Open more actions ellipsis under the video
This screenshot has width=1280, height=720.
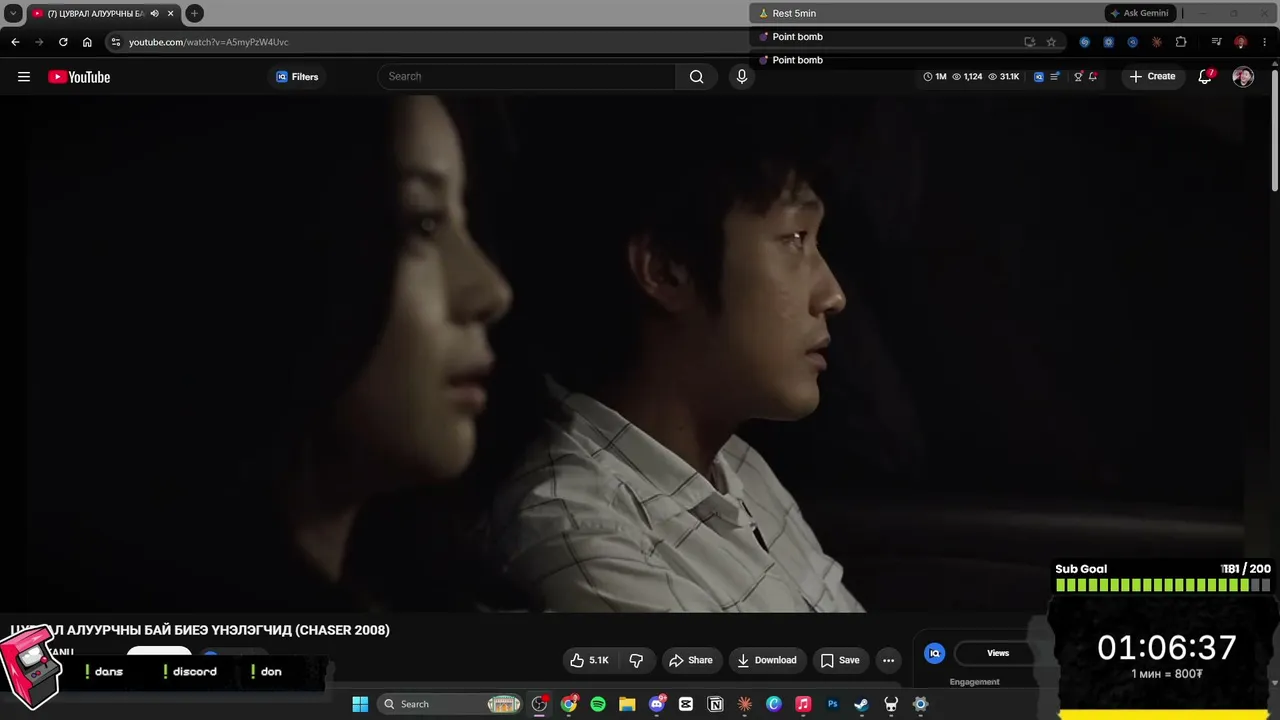[x=888, y=660]
